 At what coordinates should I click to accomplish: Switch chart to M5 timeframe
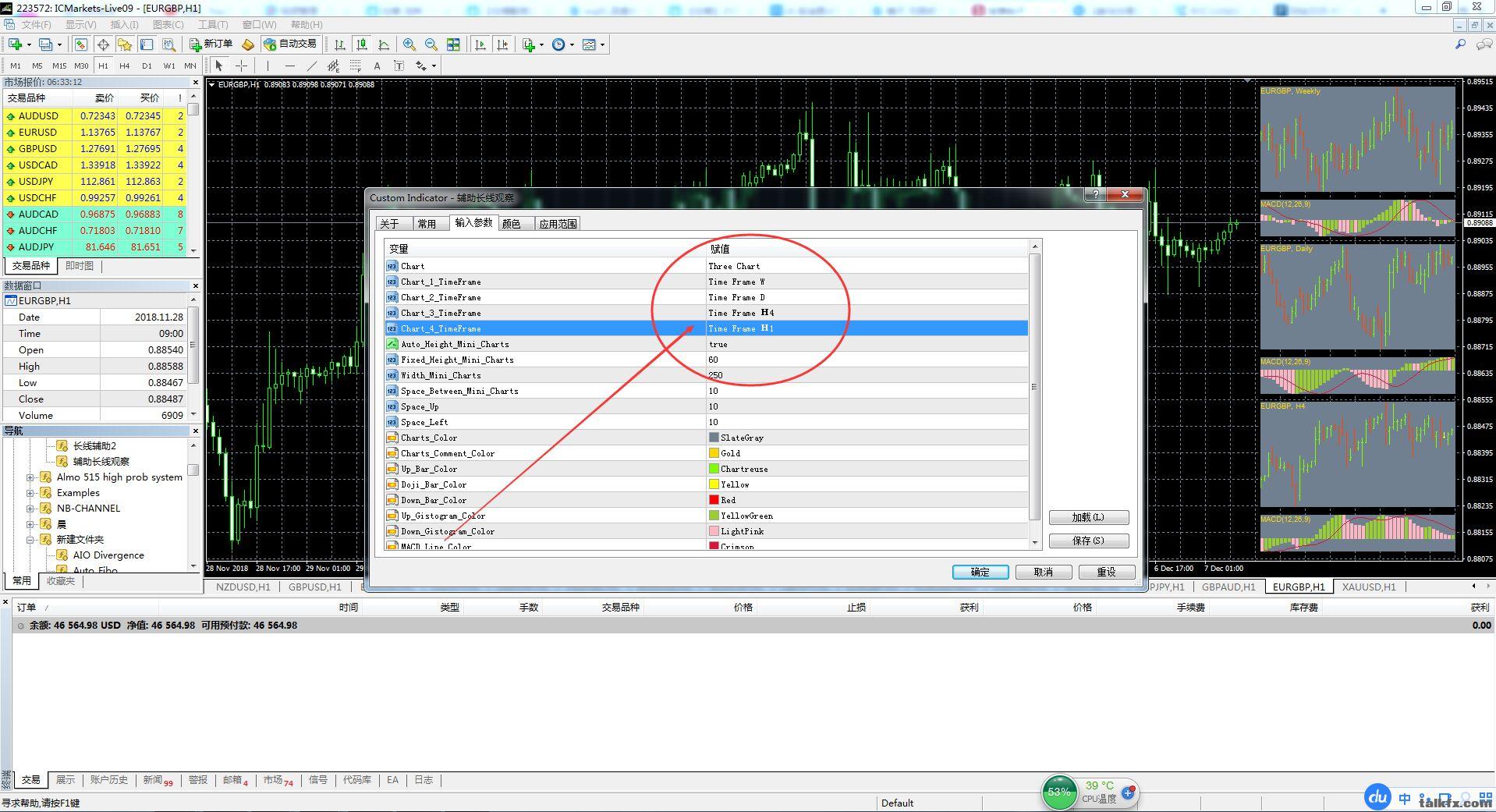(x=37, y=66)
